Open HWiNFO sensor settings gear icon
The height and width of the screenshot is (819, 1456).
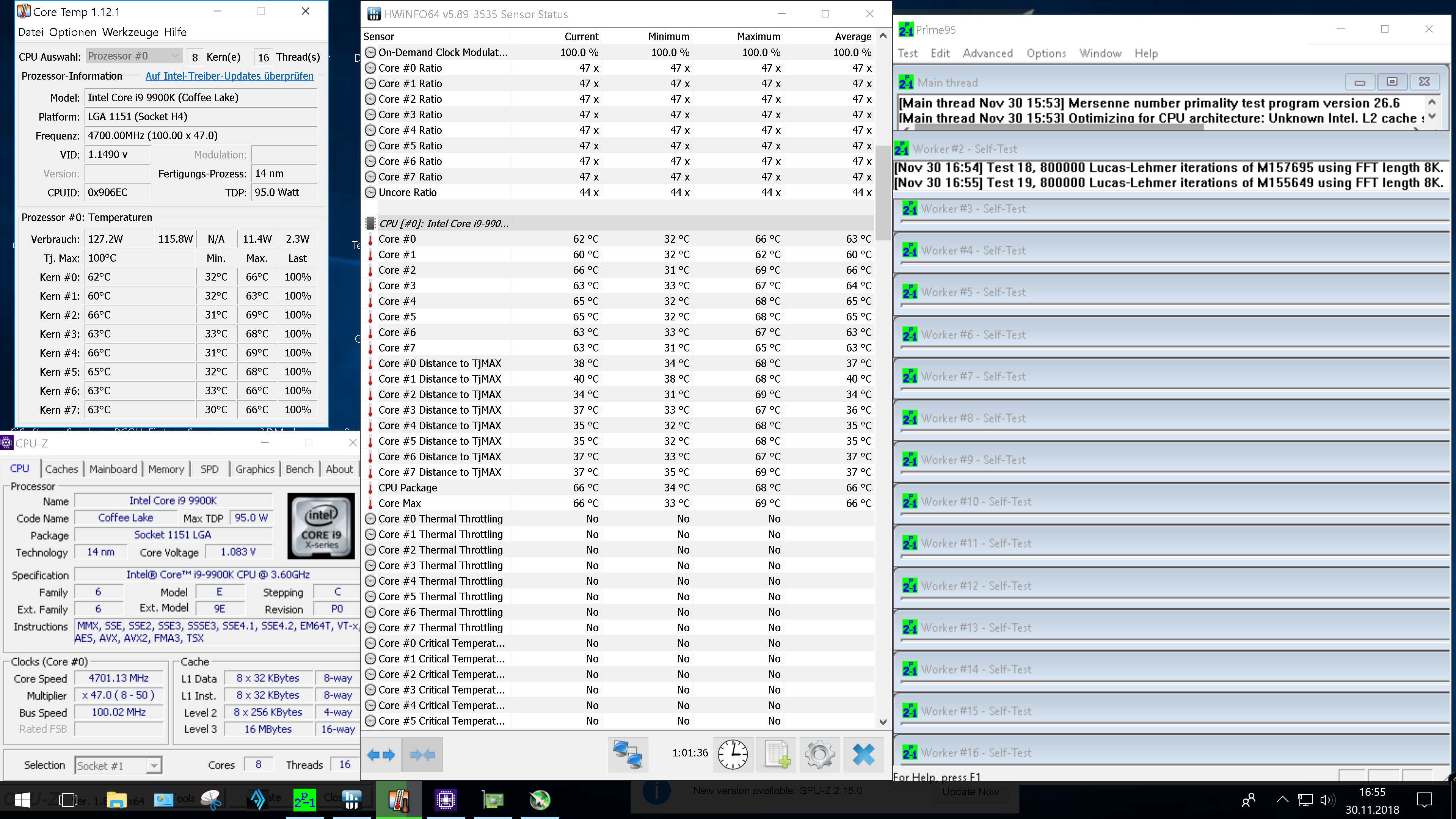[819, 755]
